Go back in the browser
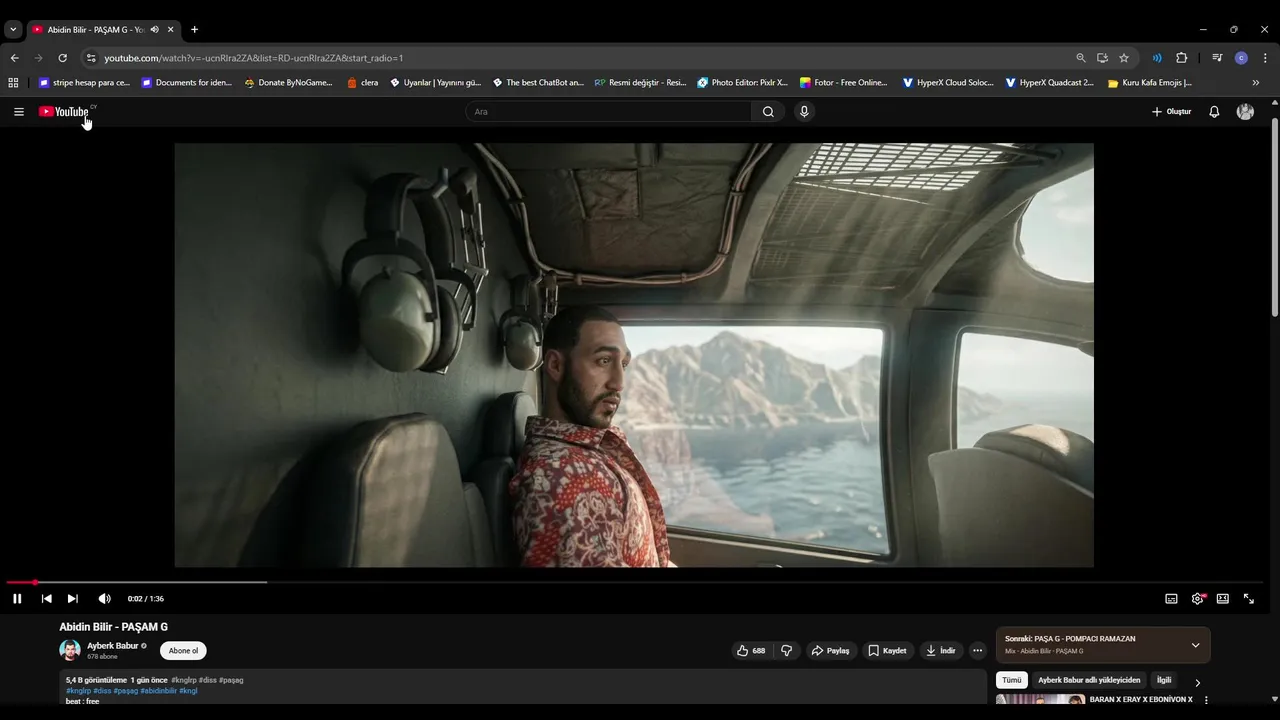The height and width of the screenshot is (720, 1280). click(14, 58)
